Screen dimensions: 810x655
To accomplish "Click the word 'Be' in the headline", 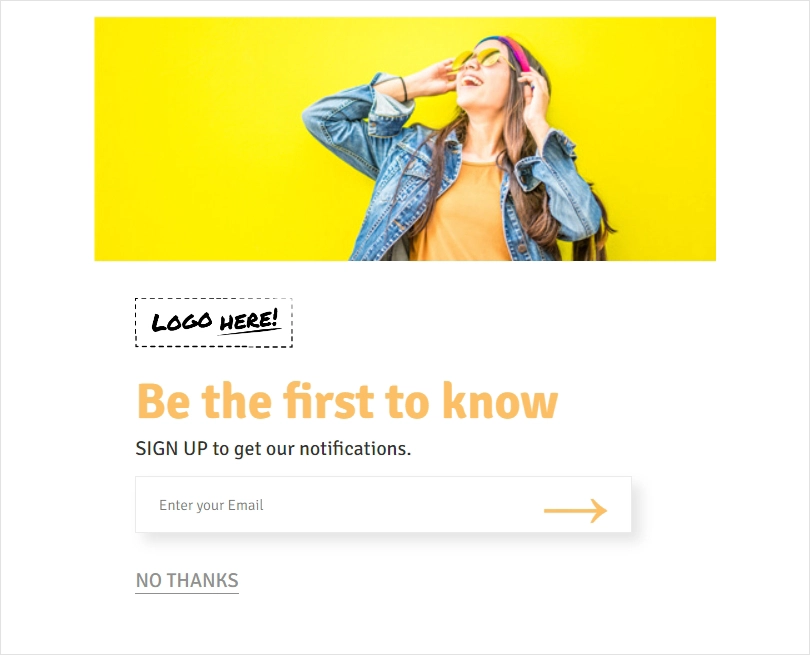I will coord(163,402).
